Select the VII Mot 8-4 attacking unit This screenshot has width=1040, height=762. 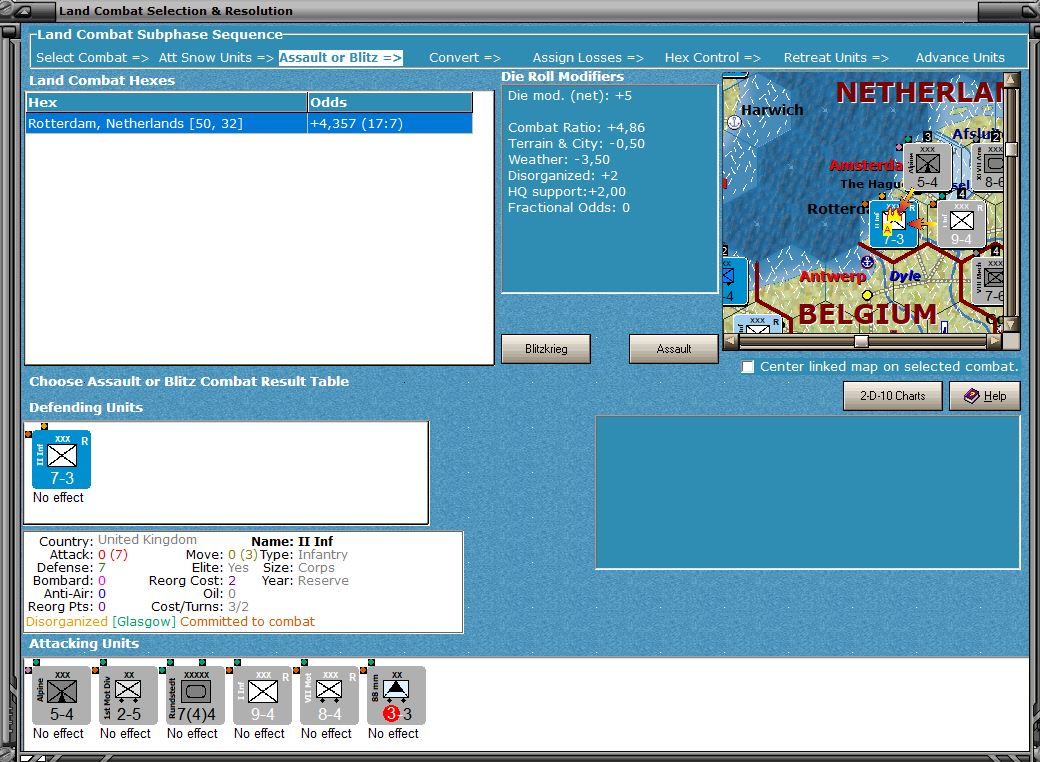(x=329, y=695)
